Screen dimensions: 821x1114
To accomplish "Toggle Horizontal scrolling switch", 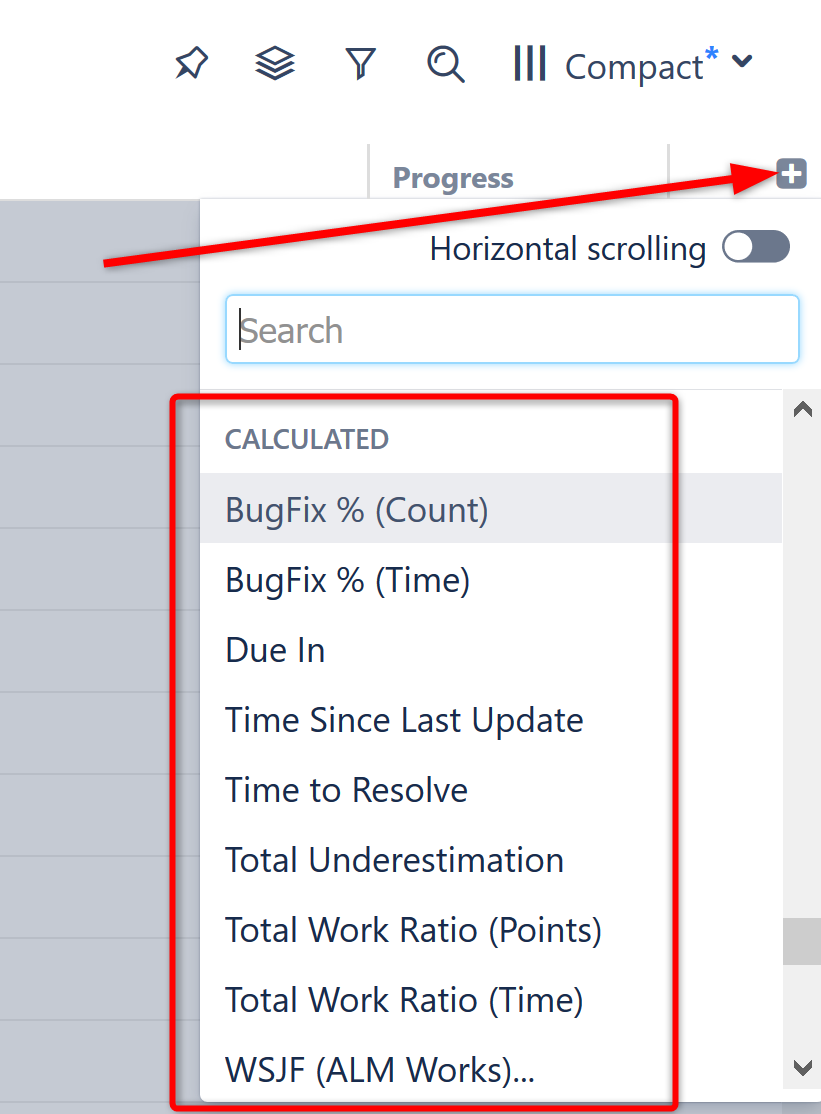I will tap(756, 247).
